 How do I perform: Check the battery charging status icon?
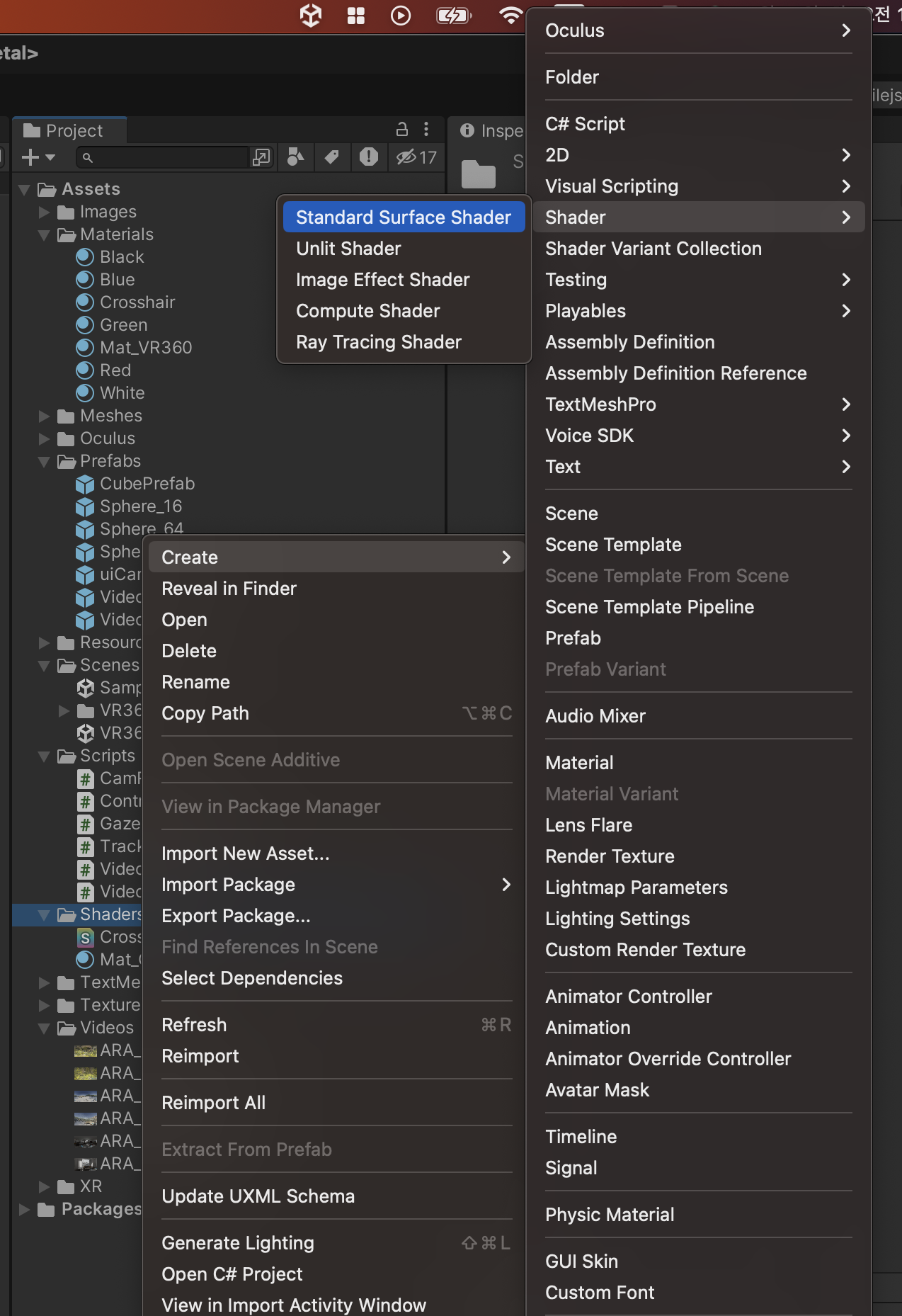[x=454, y=15]
